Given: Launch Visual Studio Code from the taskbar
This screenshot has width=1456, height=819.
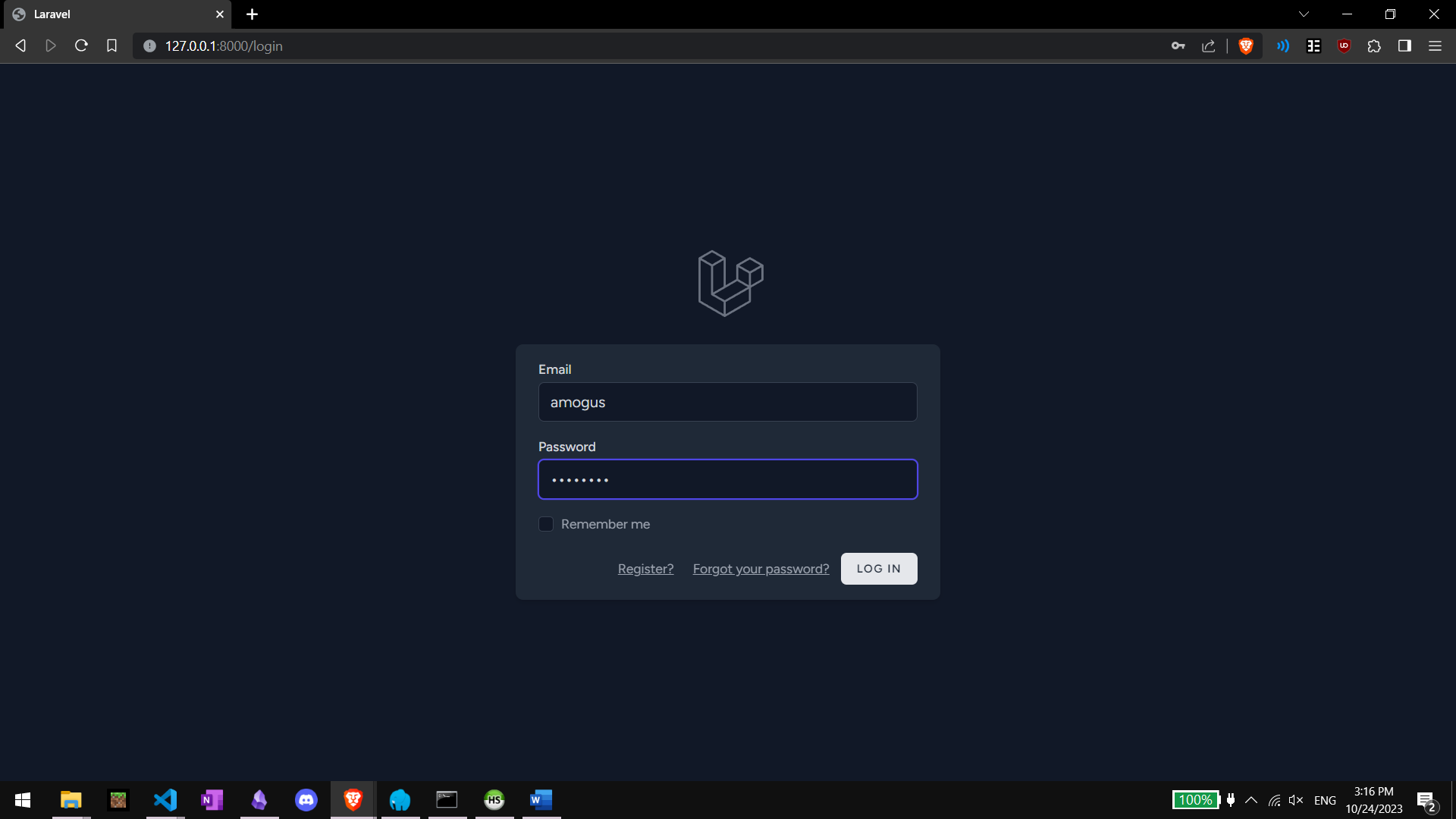Looking at the screenshot, I should coord(165,800).
